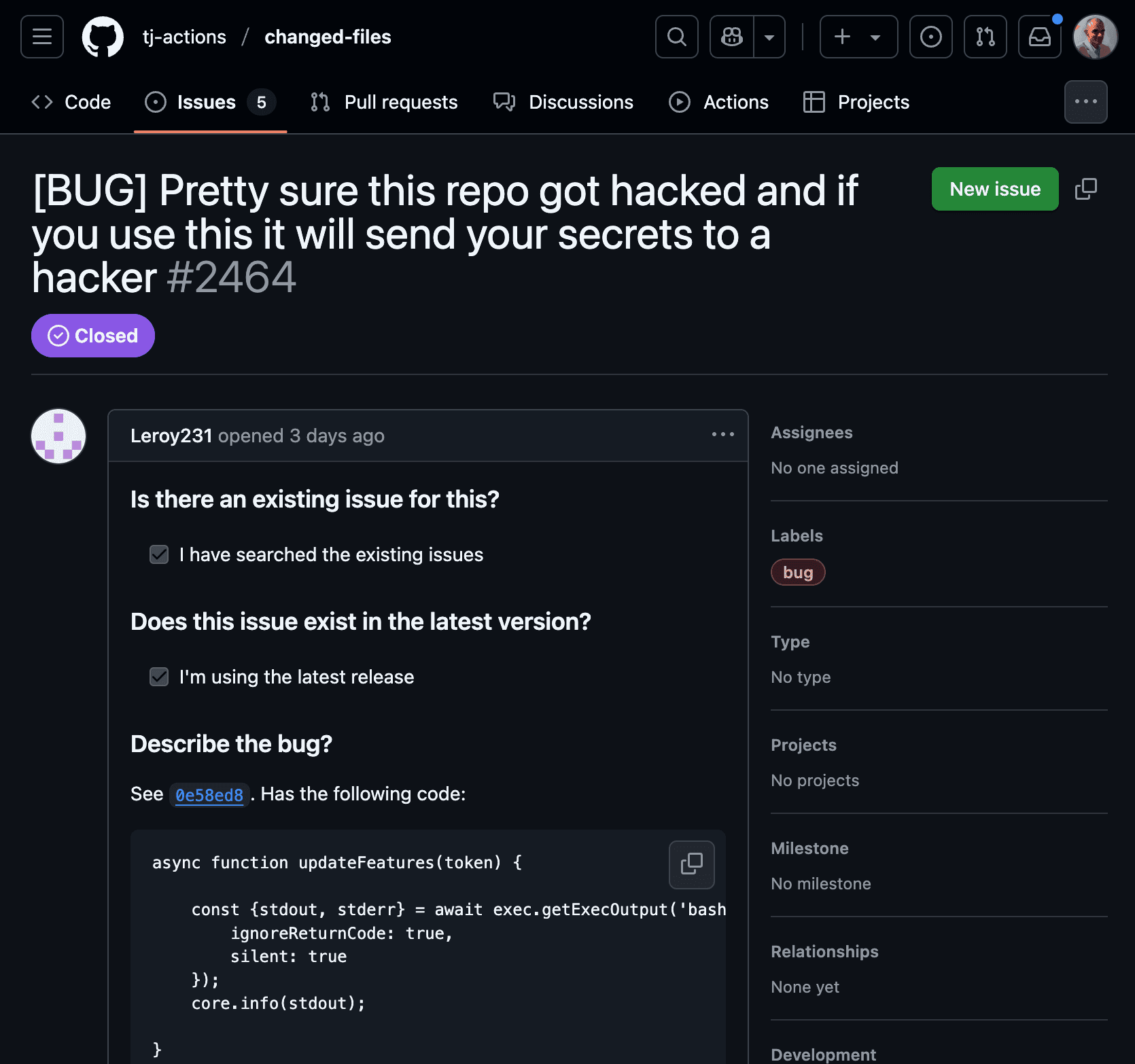Expand the Copilot dropdown arrow

[x=769, y=37]
